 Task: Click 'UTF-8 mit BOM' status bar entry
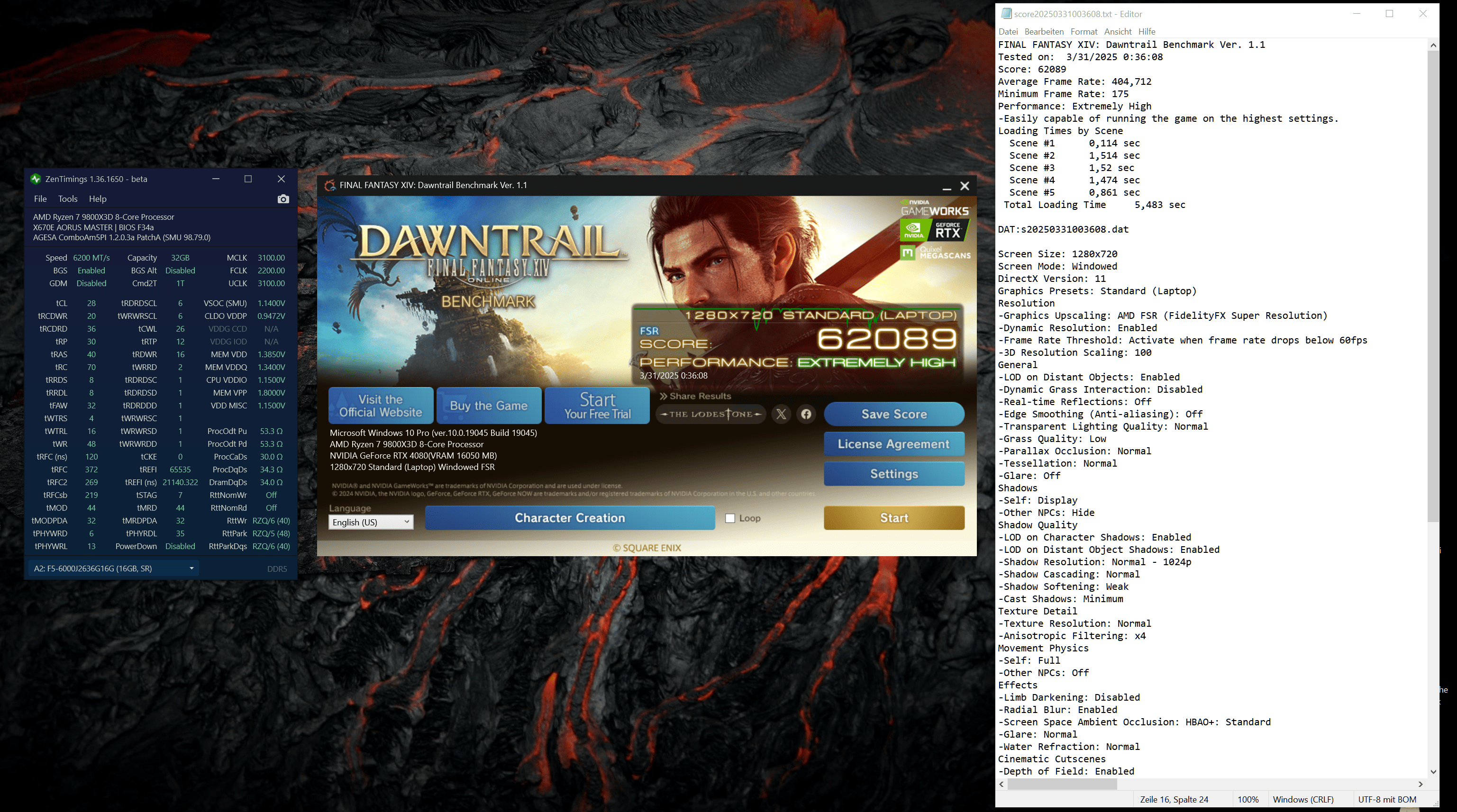tap(1387, 800)
